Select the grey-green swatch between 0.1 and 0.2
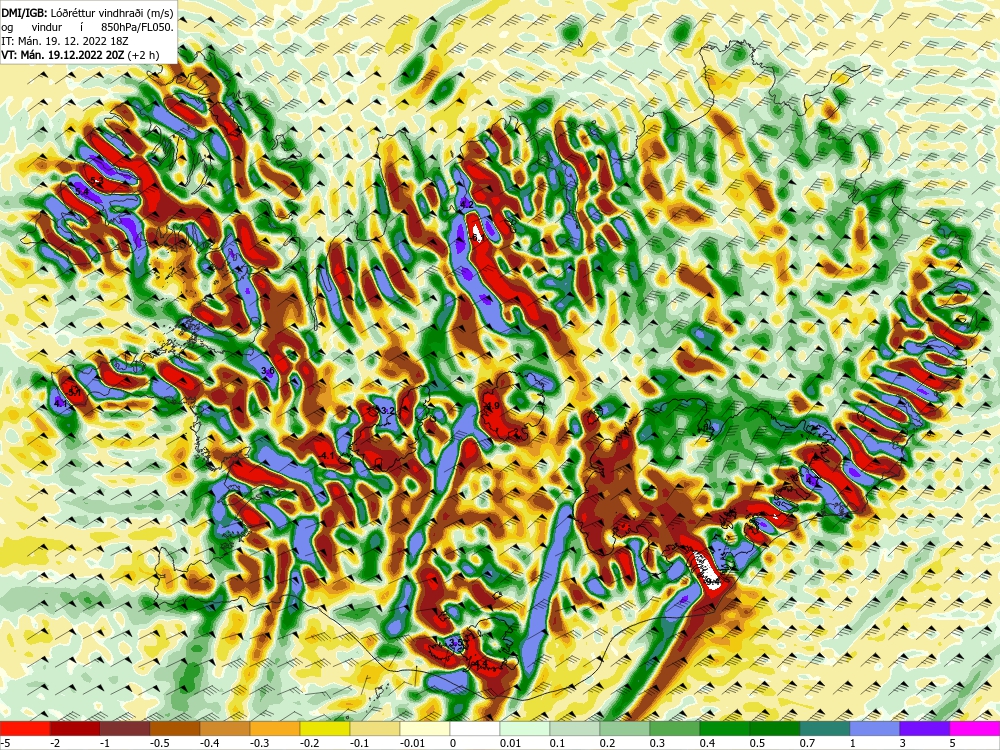The height and width of the screenshot is (750, 1000). [575, 728]
